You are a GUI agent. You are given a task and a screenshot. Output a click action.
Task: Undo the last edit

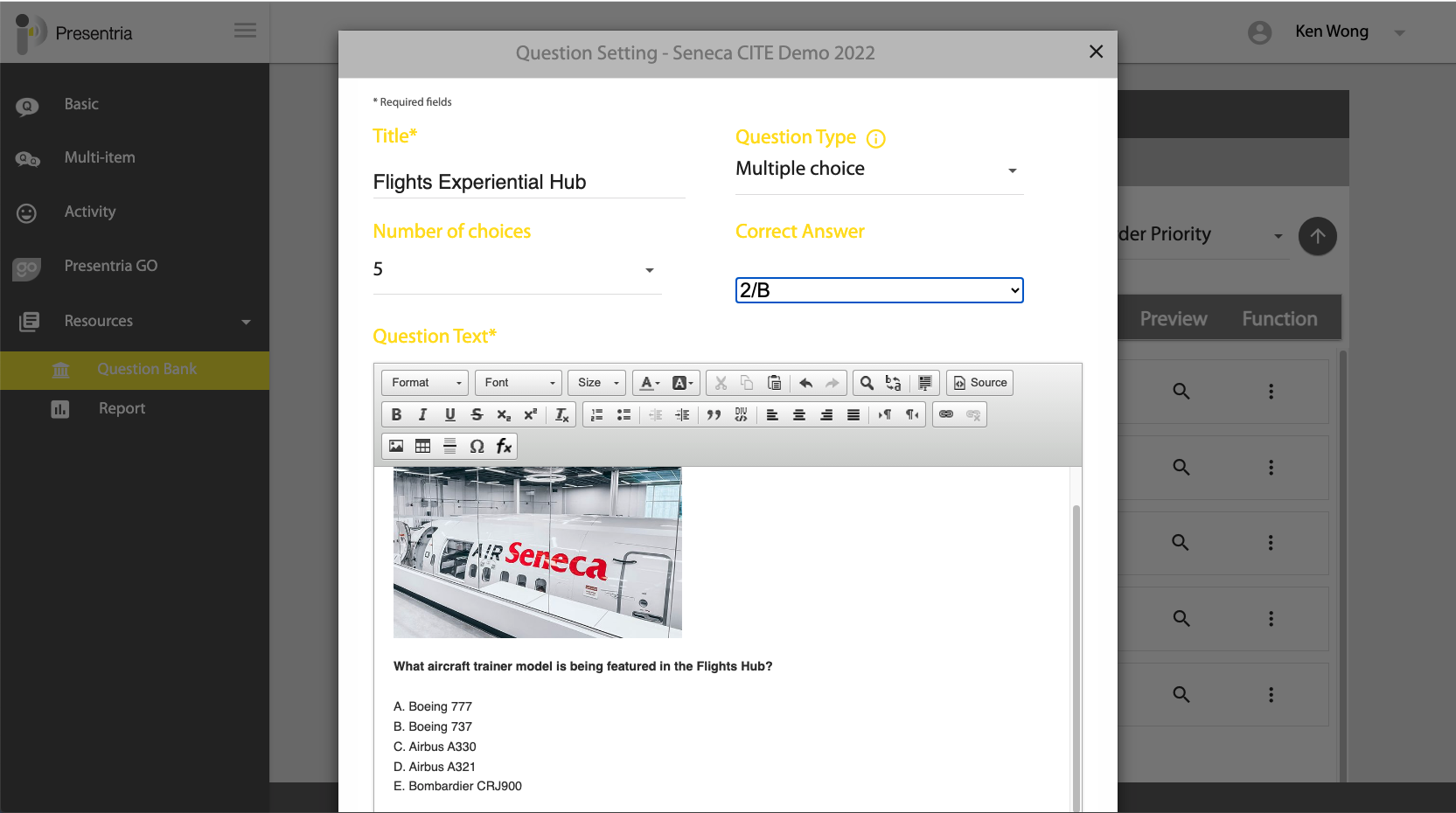pos(805,382)
